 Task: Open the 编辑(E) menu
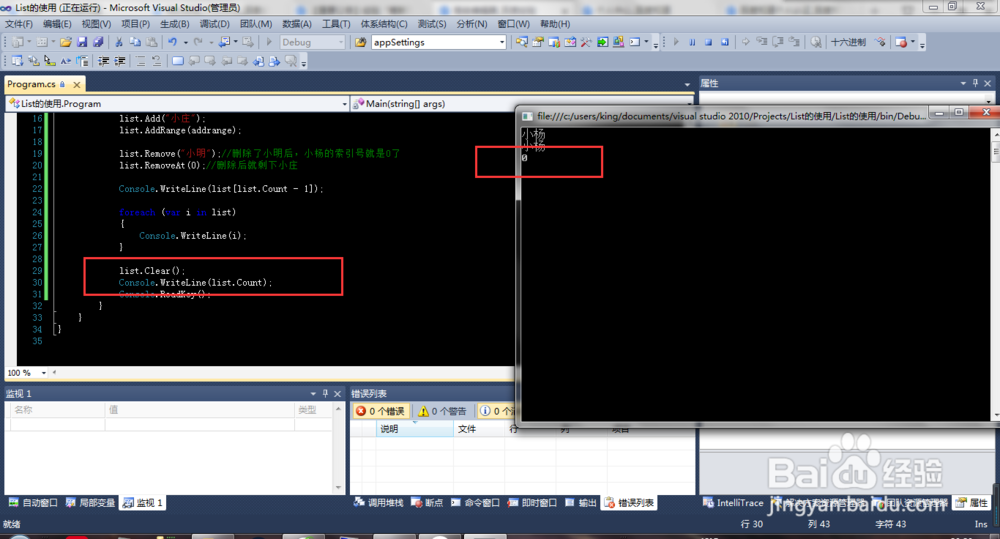(57, 24)
